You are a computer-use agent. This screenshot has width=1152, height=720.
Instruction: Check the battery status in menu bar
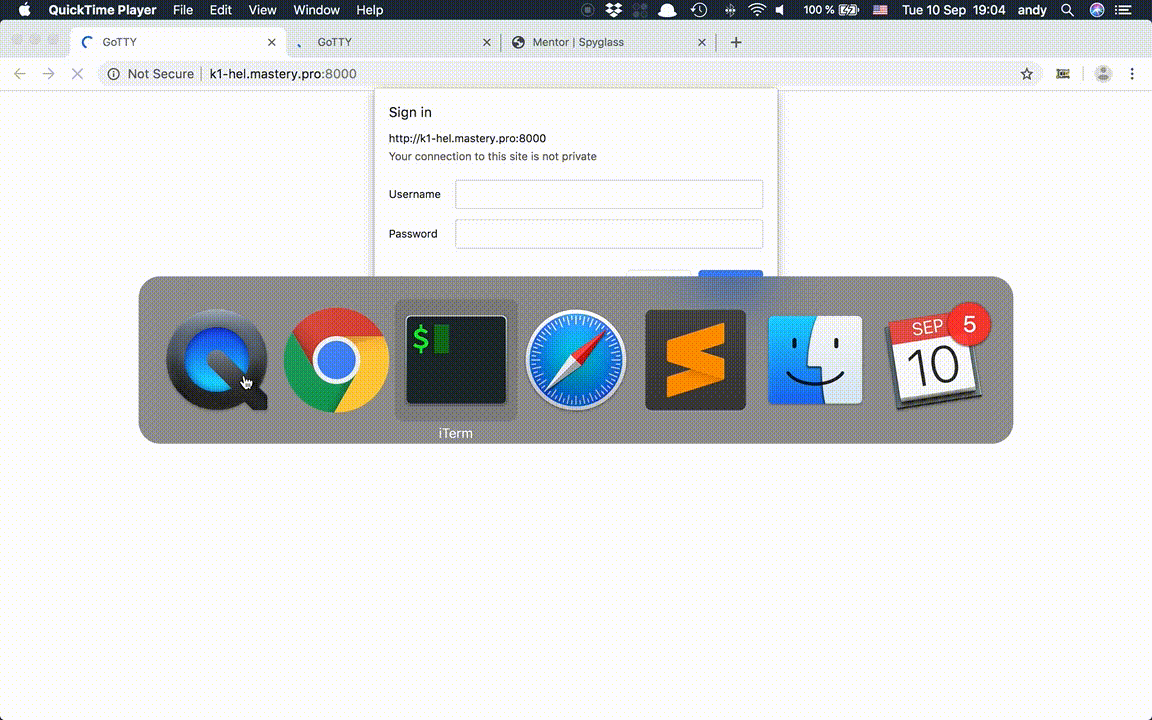[x=849, y=10]
